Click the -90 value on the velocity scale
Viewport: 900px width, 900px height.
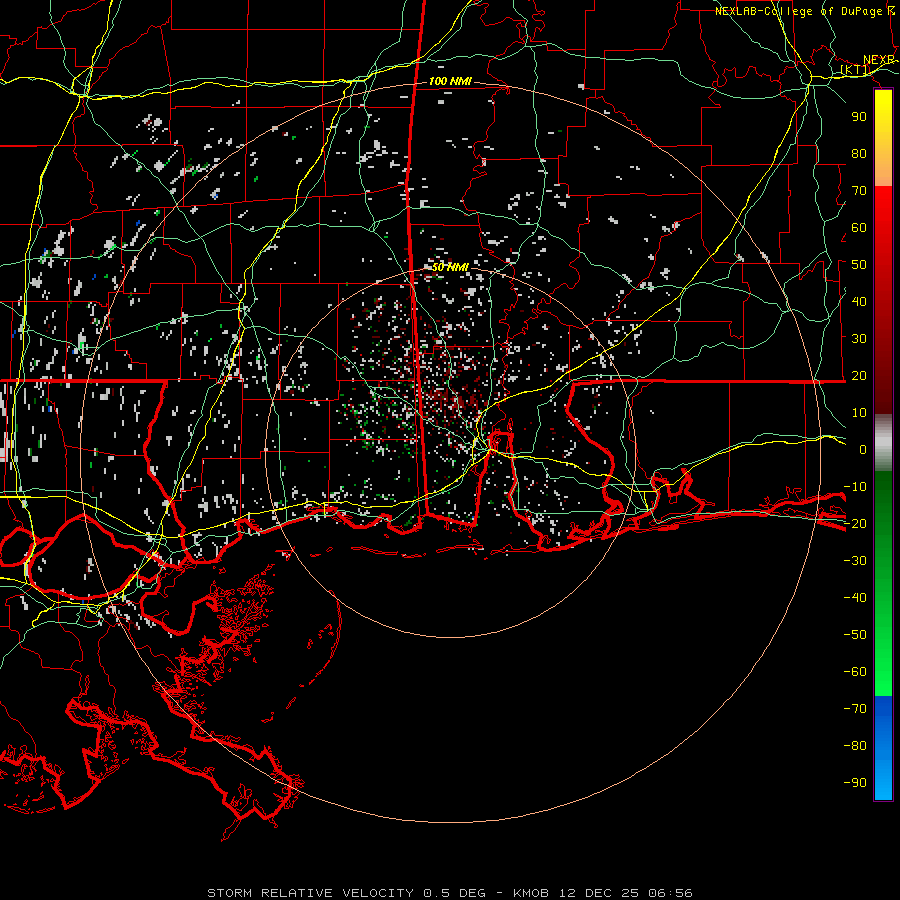[855, 782]
